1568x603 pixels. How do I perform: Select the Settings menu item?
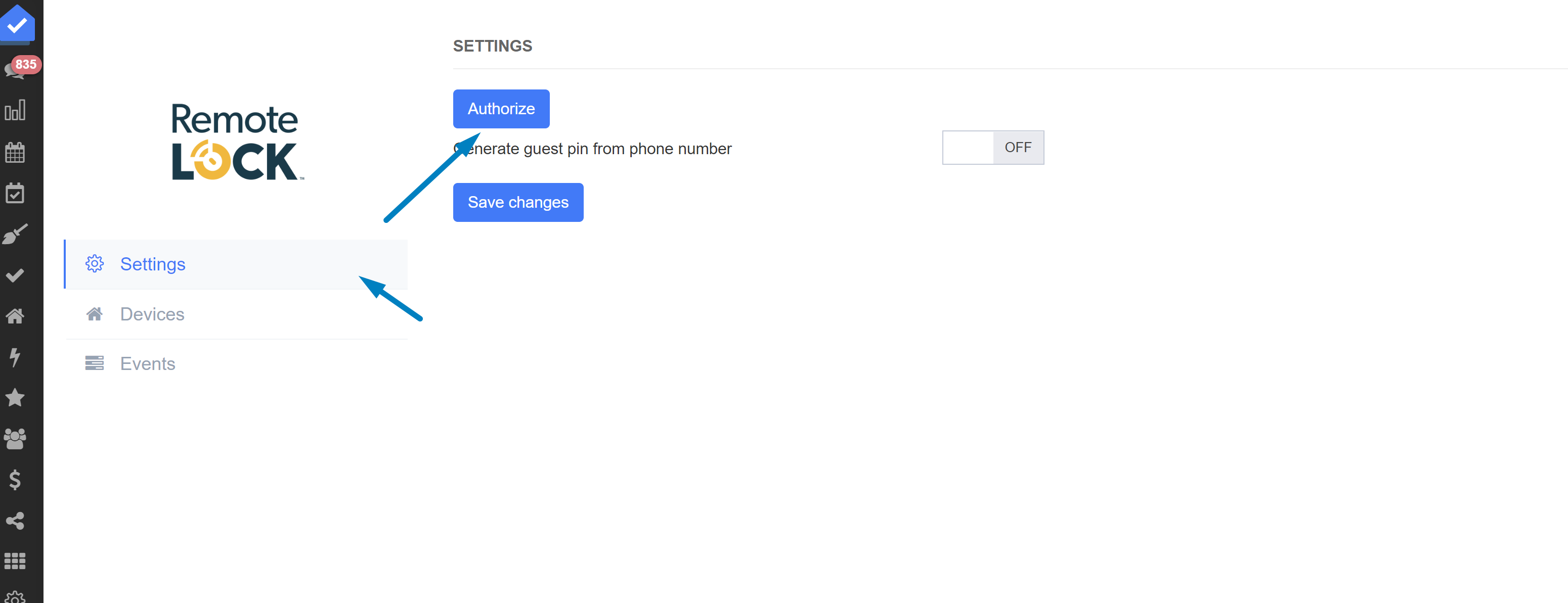(152, 264)
